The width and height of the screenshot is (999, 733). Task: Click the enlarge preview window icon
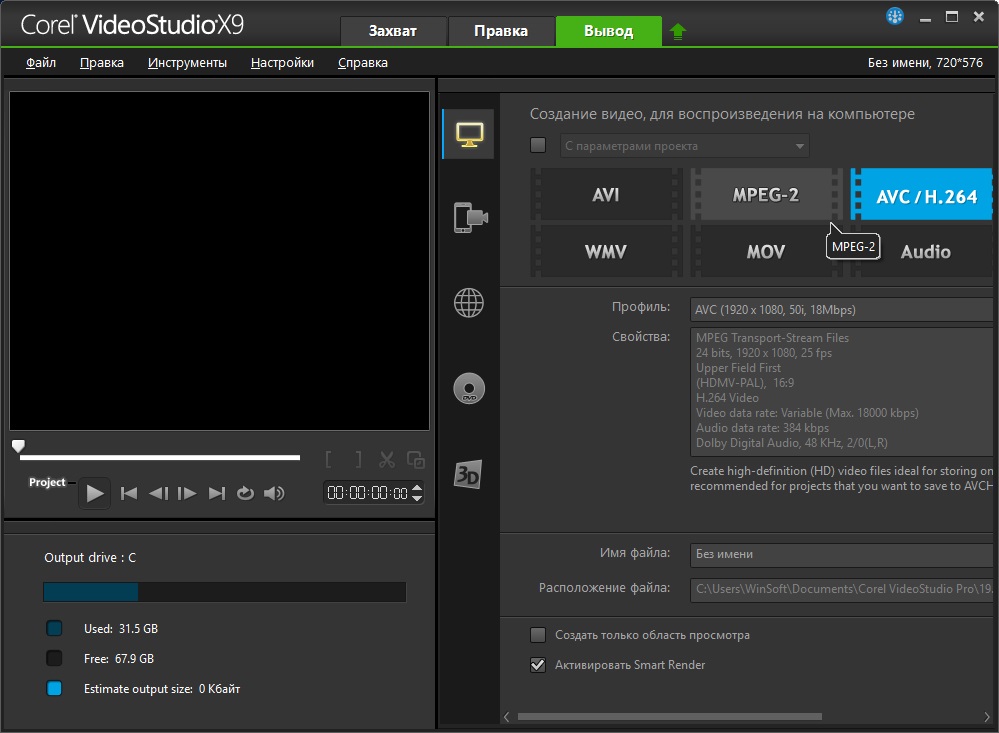point(416,460)
